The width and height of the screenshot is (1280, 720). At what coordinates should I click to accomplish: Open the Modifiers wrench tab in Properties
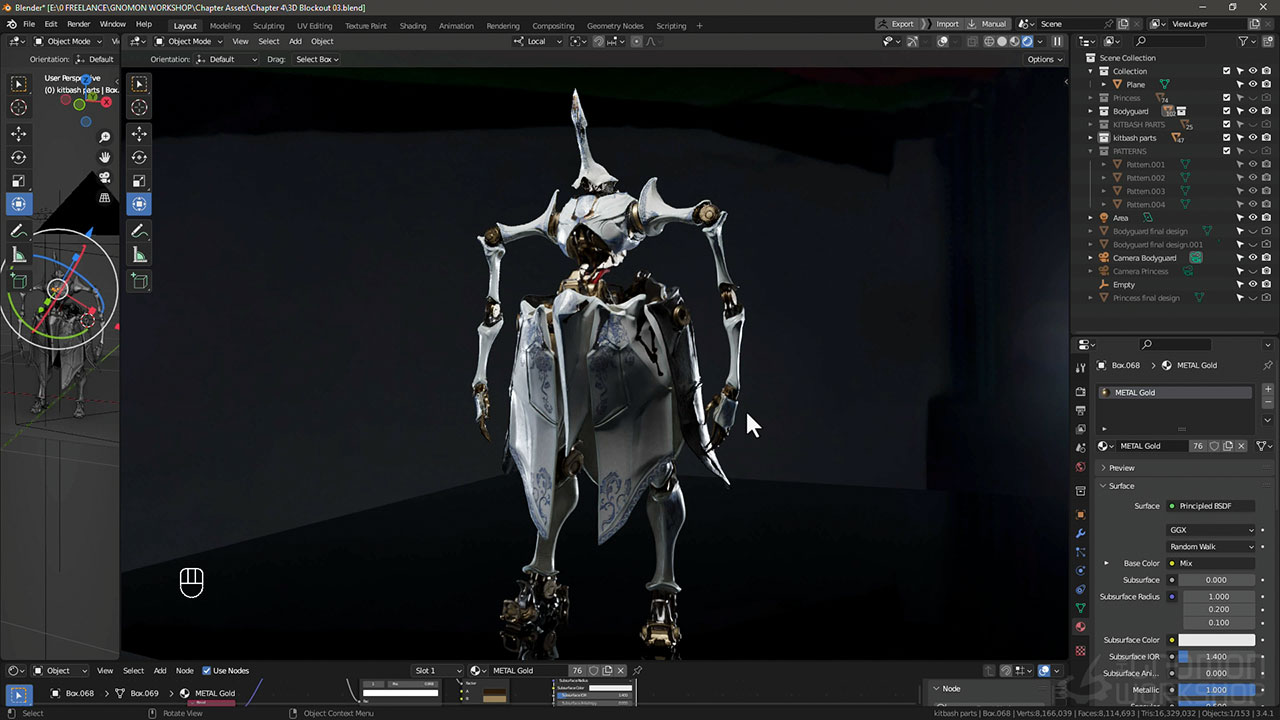[x=1080, y=533]
